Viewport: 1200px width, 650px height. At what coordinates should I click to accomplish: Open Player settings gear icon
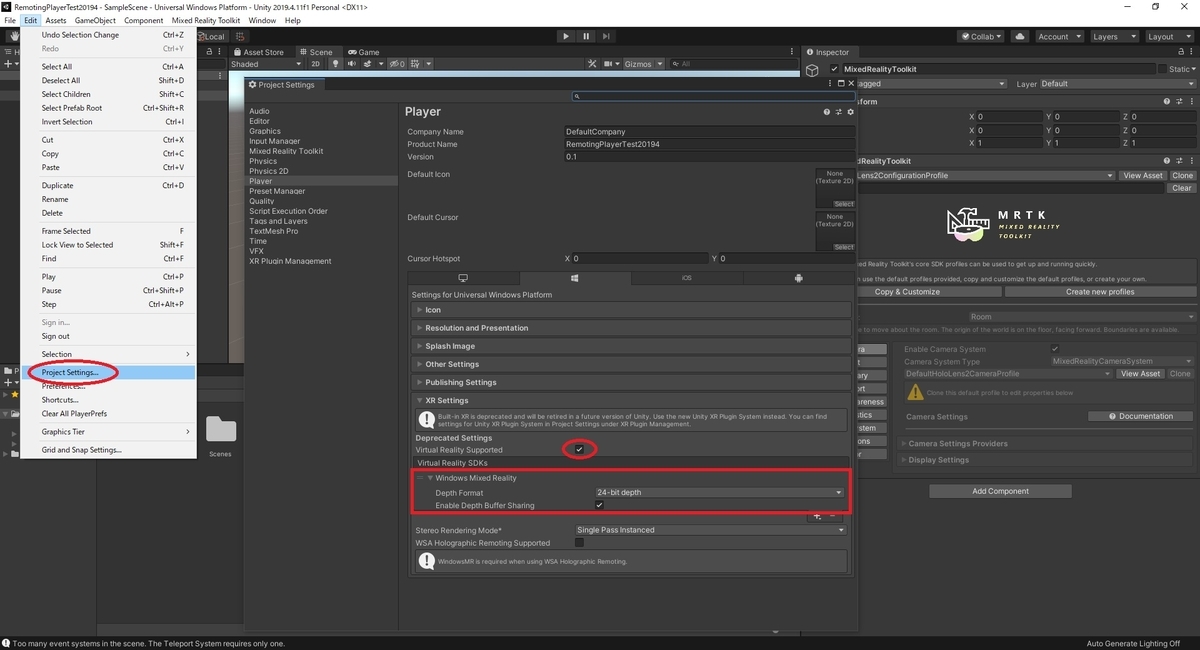(x=850, y=112)
